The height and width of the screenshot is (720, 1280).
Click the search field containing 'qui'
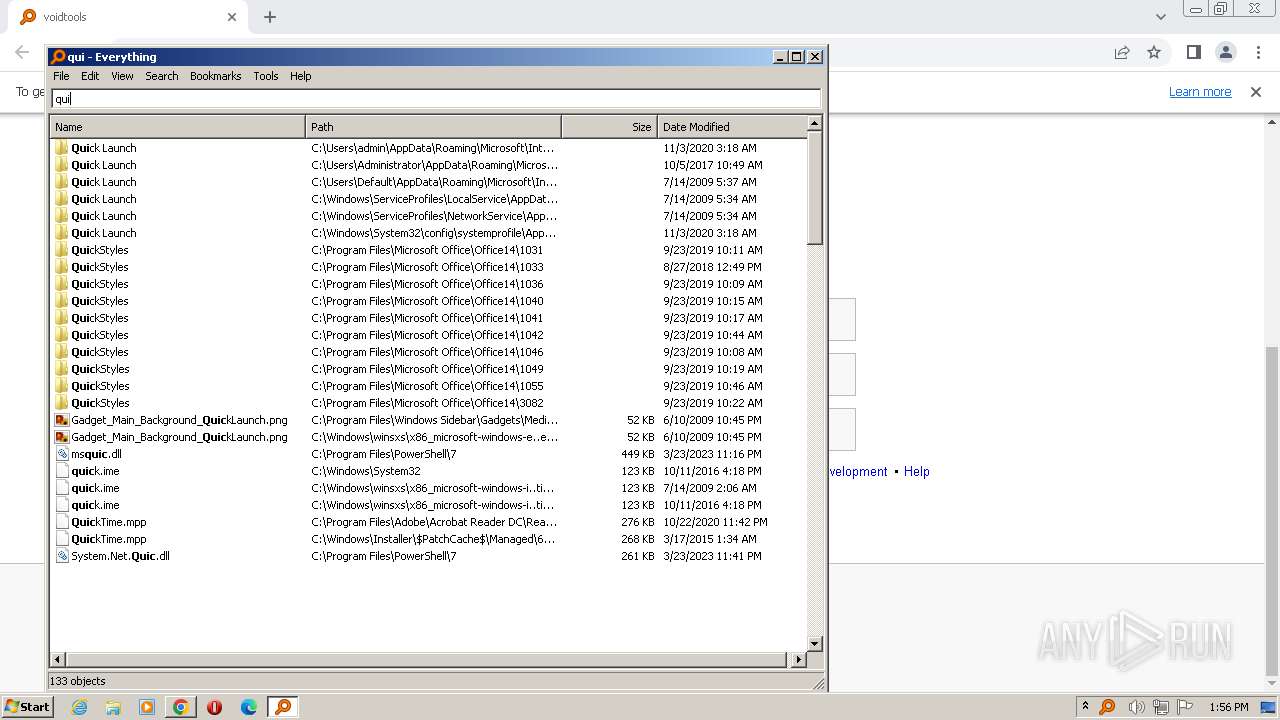436,98
